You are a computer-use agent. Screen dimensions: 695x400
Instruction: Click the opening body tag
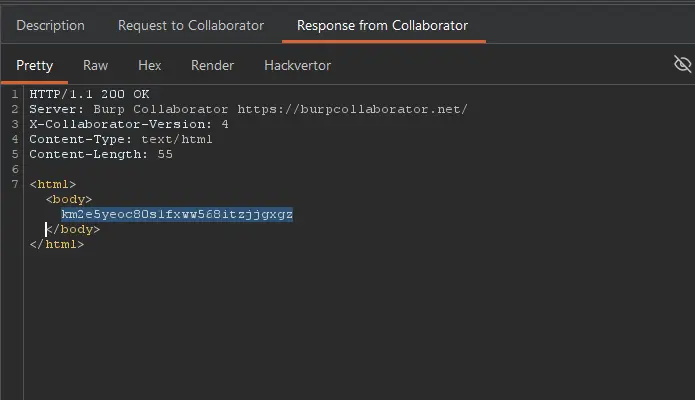[x=69, y=200]
